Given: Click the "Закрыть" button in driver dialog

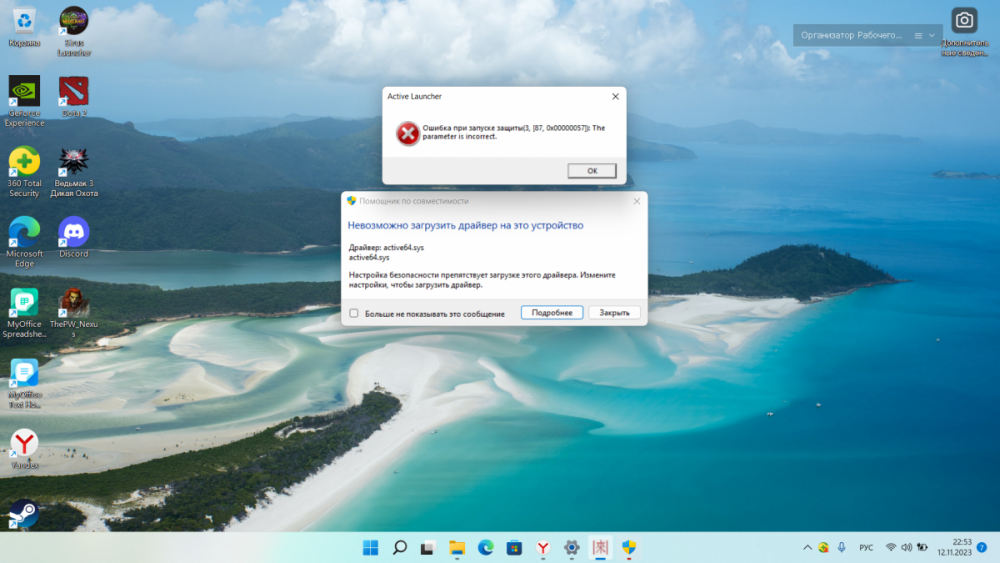Looking at the screenshot, I should coord(614,313).
